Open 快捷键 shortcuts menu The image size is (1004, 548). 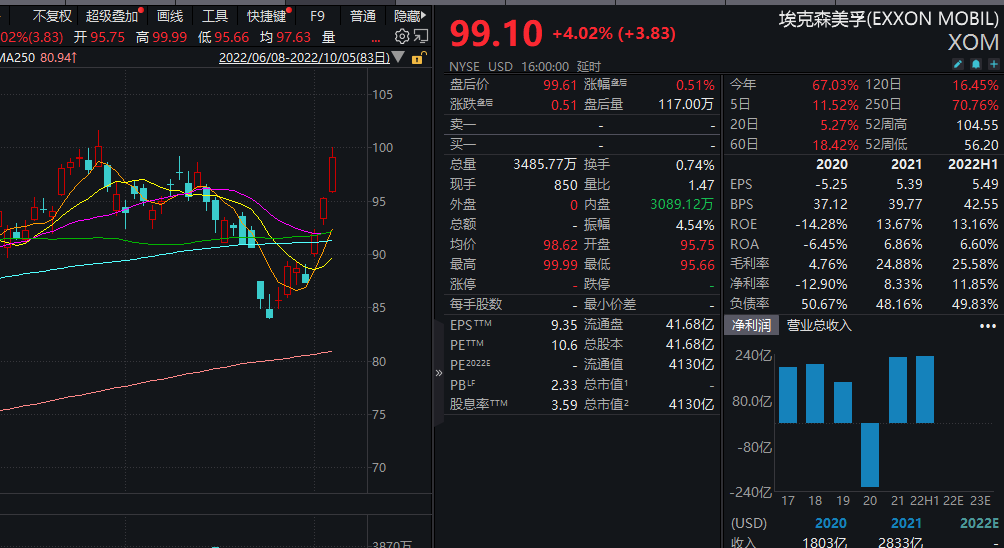[x=266, y=16]
